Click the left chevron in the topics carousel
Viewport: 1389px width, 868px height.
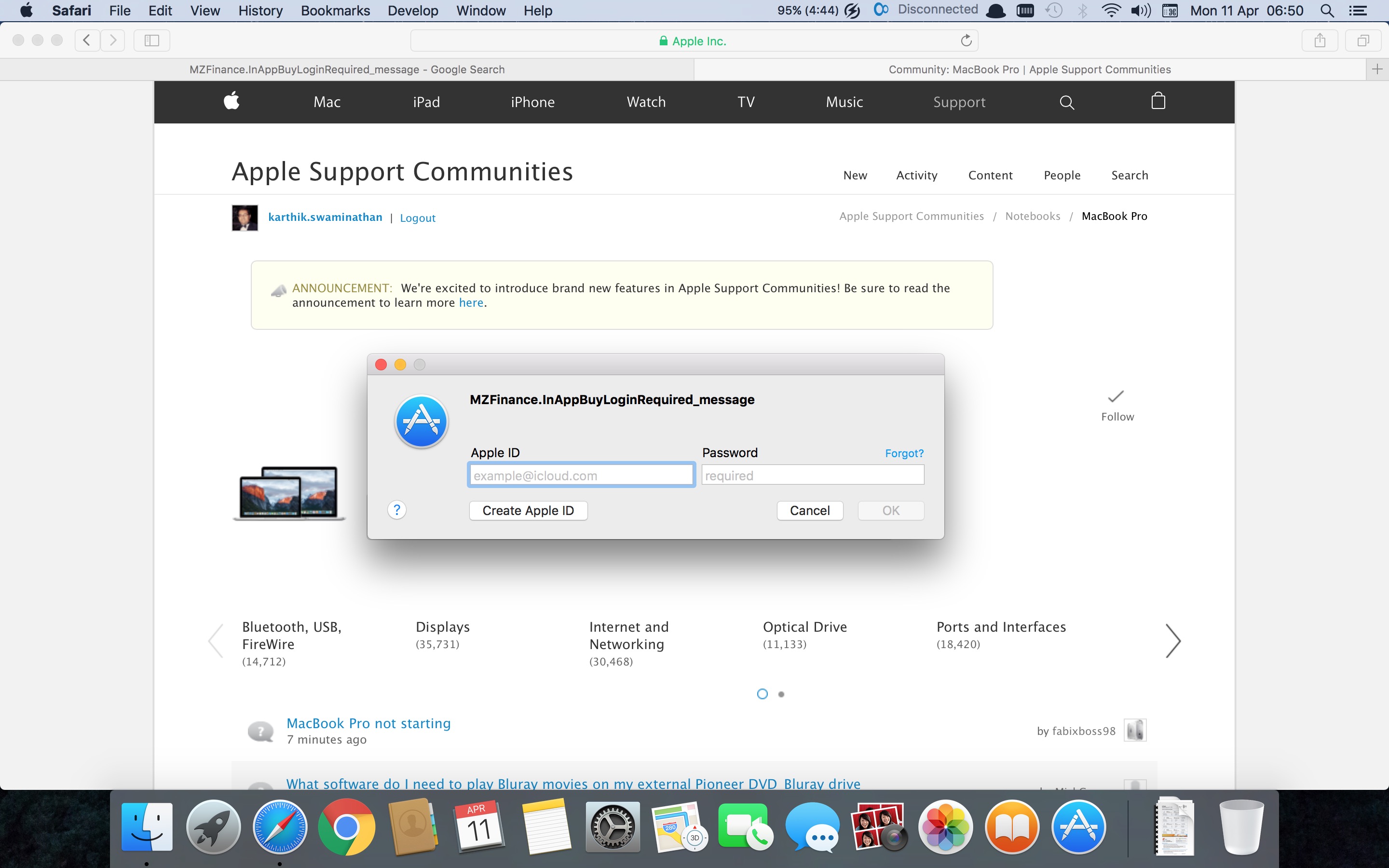tap(215, 641)
